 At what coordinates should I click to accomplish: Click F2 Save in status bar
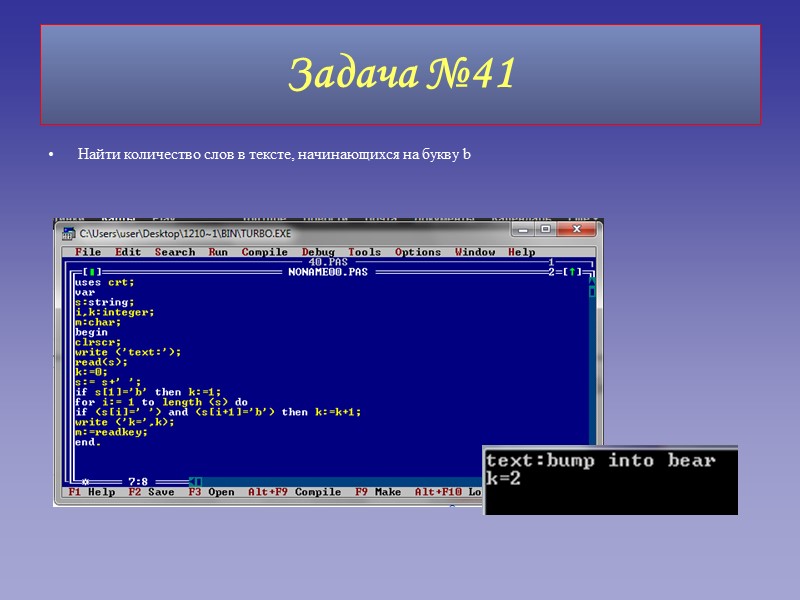(x=151, y=492)
